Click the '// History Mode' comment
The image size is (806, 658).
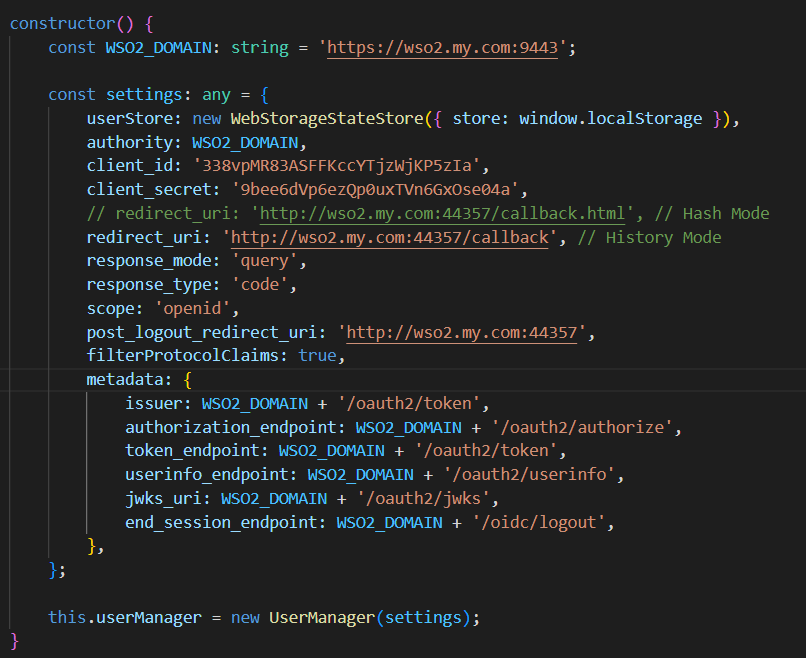pyautogui.click(x=649, y=237)
